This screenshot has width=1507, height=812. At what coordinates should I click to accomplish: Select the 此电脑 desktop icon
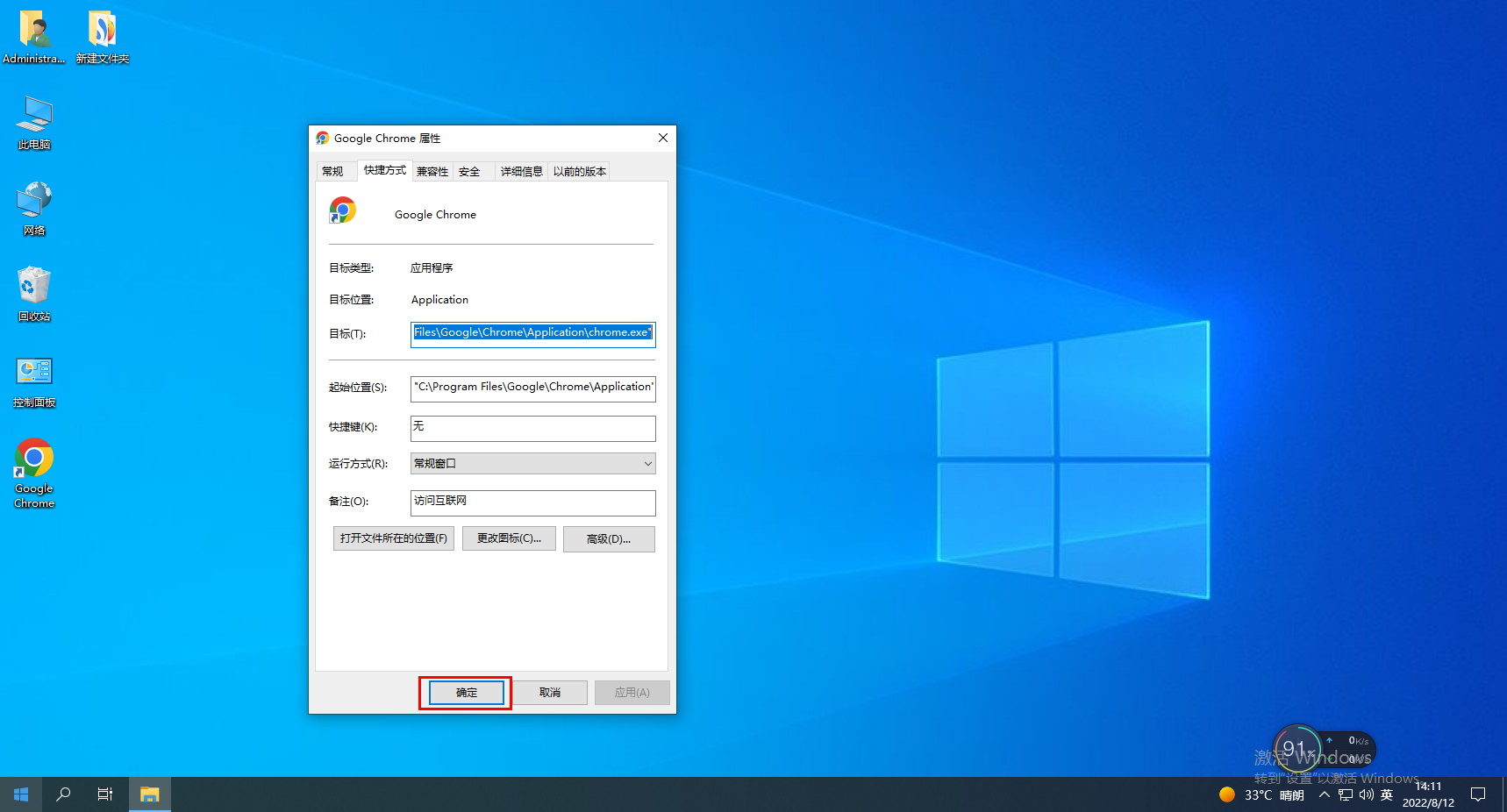tap(34, 116)
